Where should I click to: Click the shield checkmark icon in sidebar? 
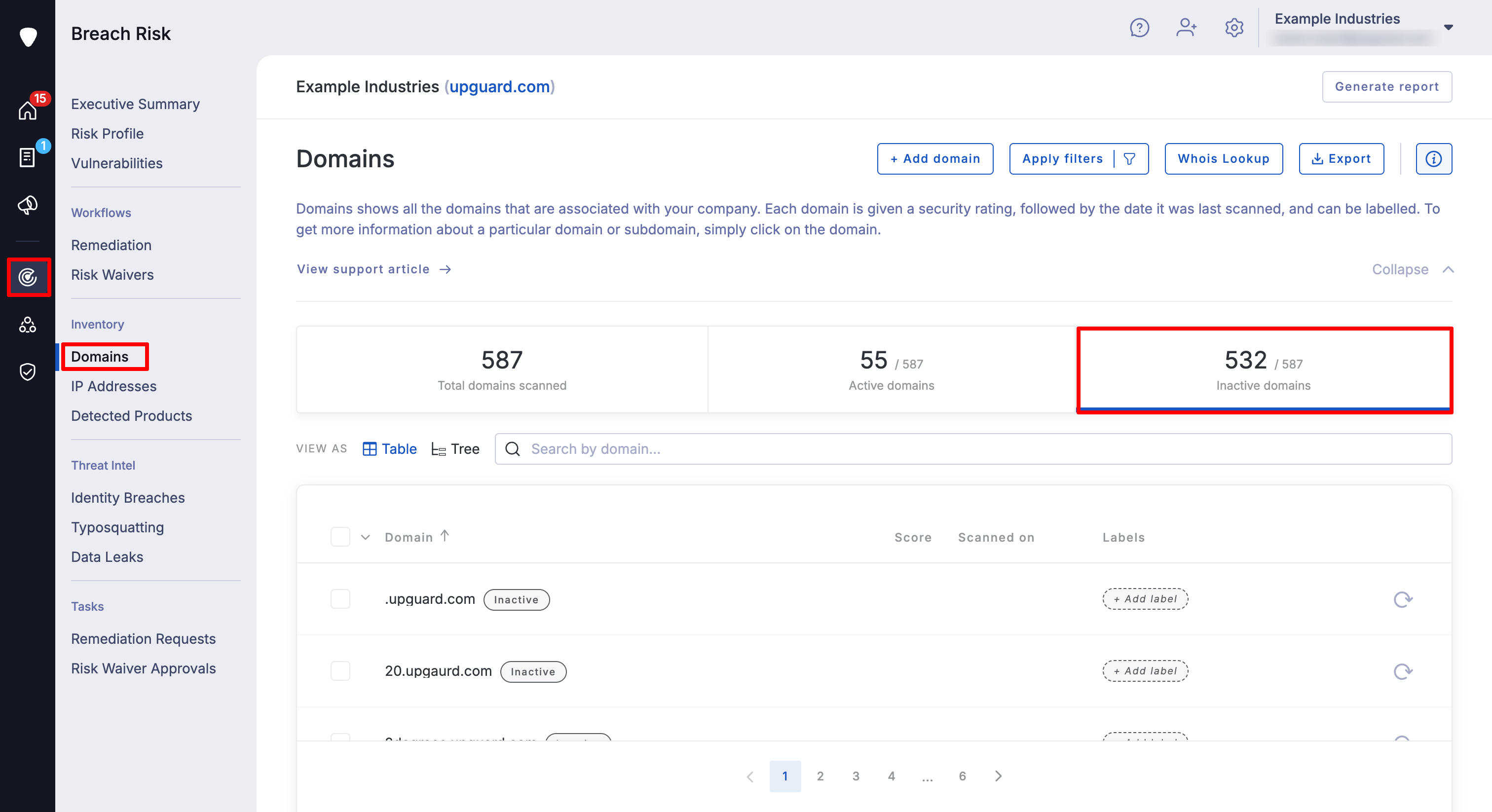pos(27,372)
